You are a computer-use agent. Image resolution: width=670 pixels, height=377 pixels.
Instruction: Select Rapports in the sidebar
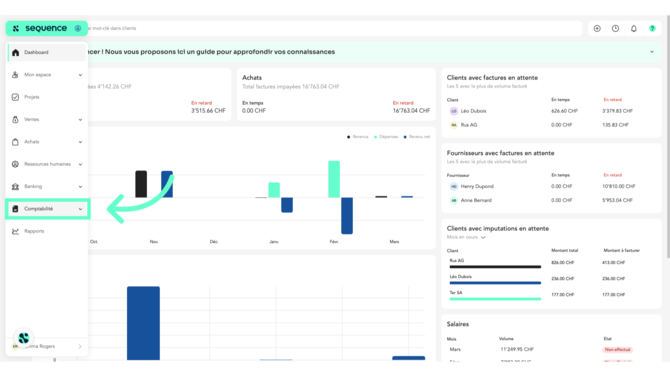[x=34, y=231]
